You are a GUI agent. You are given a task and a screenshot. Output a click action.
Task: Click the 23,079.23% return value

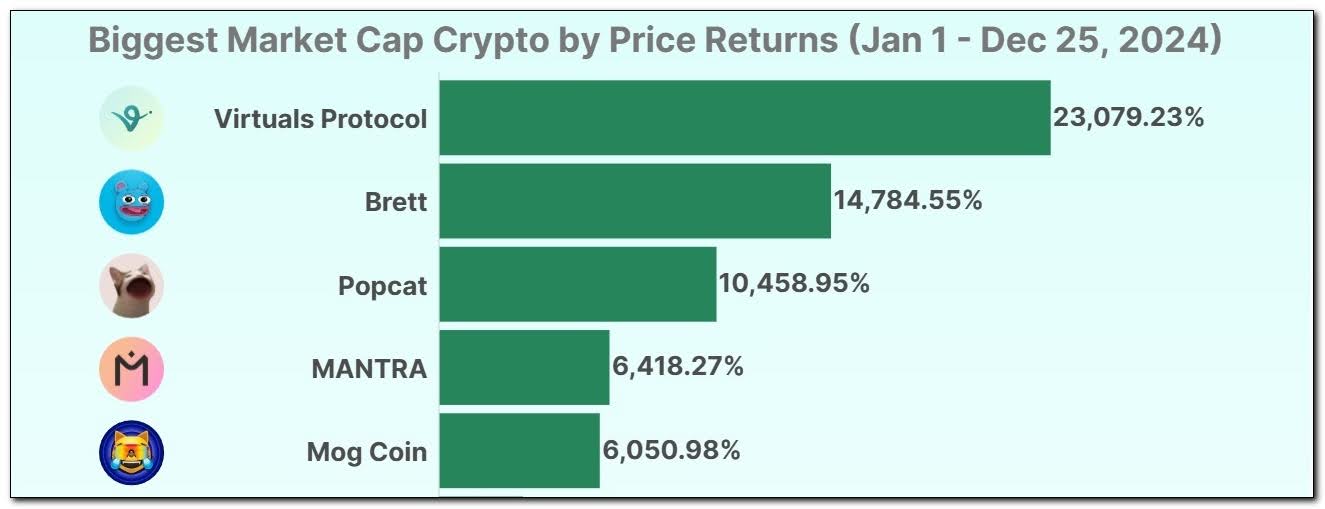click(x=1128, y=118)
